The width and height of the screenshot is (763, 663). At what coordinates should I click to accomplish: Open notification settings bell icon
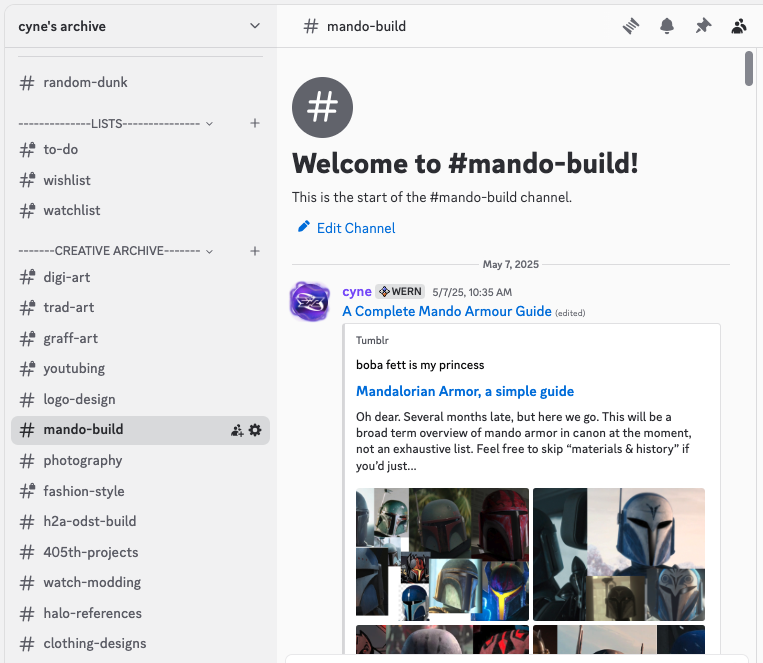pyautogui.click(x=667, y=26)
